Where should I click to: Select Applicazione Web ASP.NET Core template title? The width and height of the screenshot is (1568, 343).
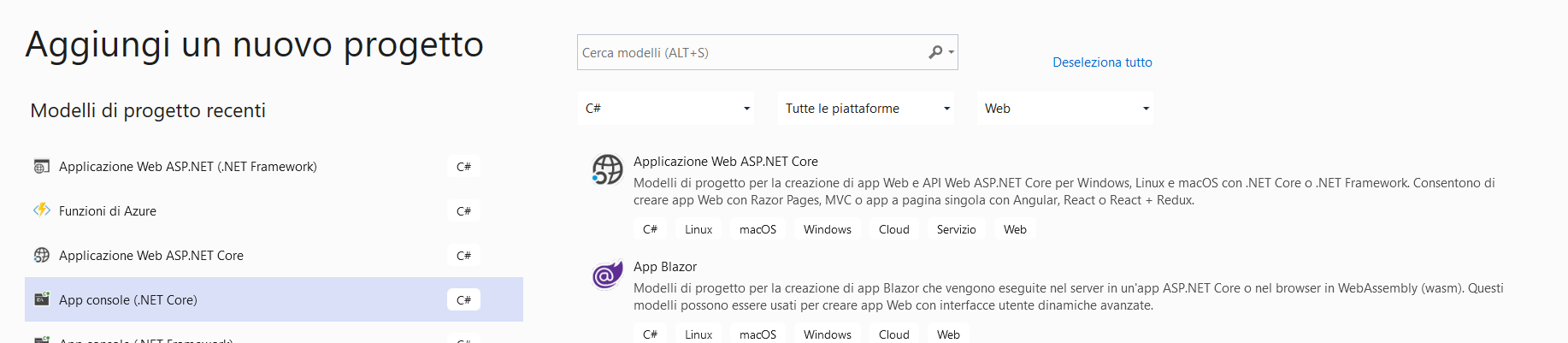point(725,162)
